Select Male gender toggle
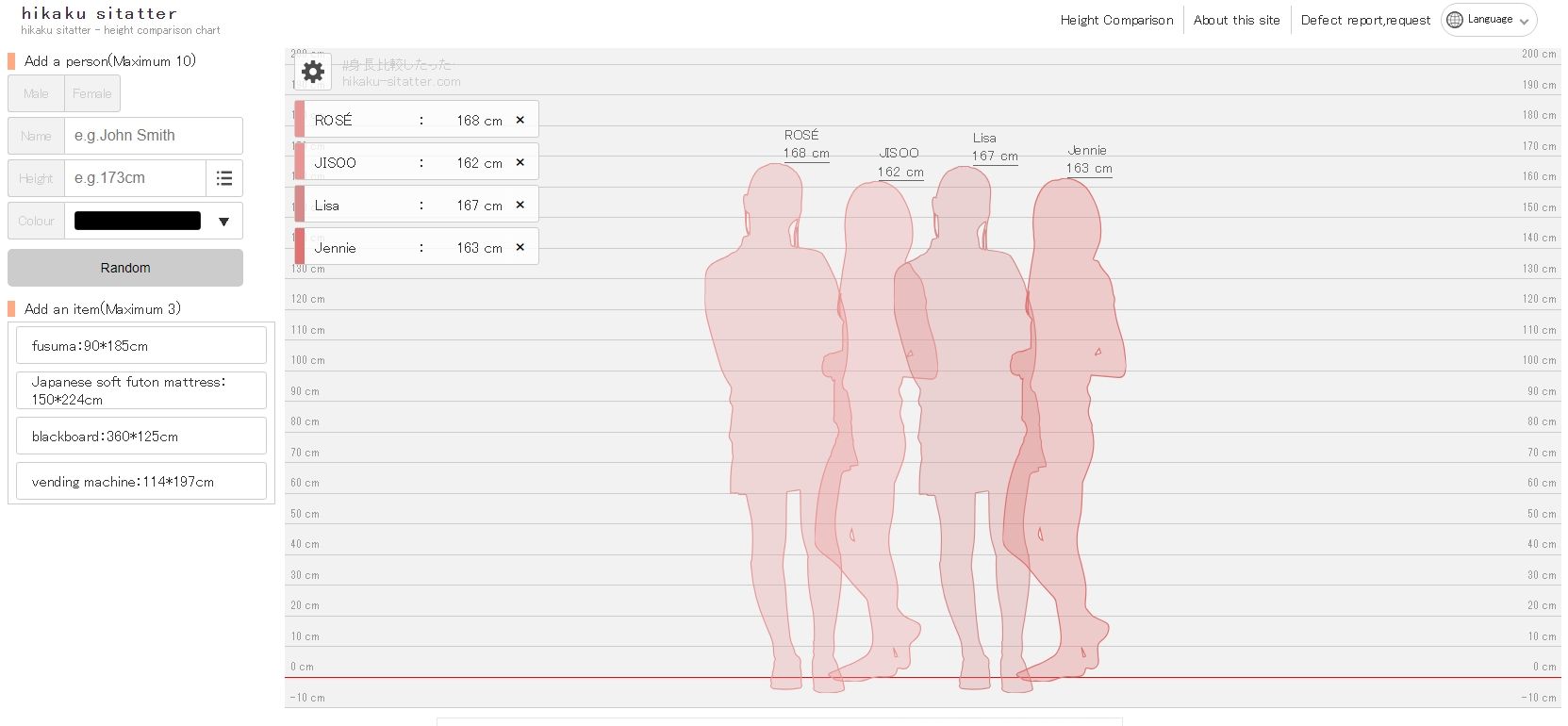Image resolution: width=1568 pixels, height=726 pixels. 36,93
